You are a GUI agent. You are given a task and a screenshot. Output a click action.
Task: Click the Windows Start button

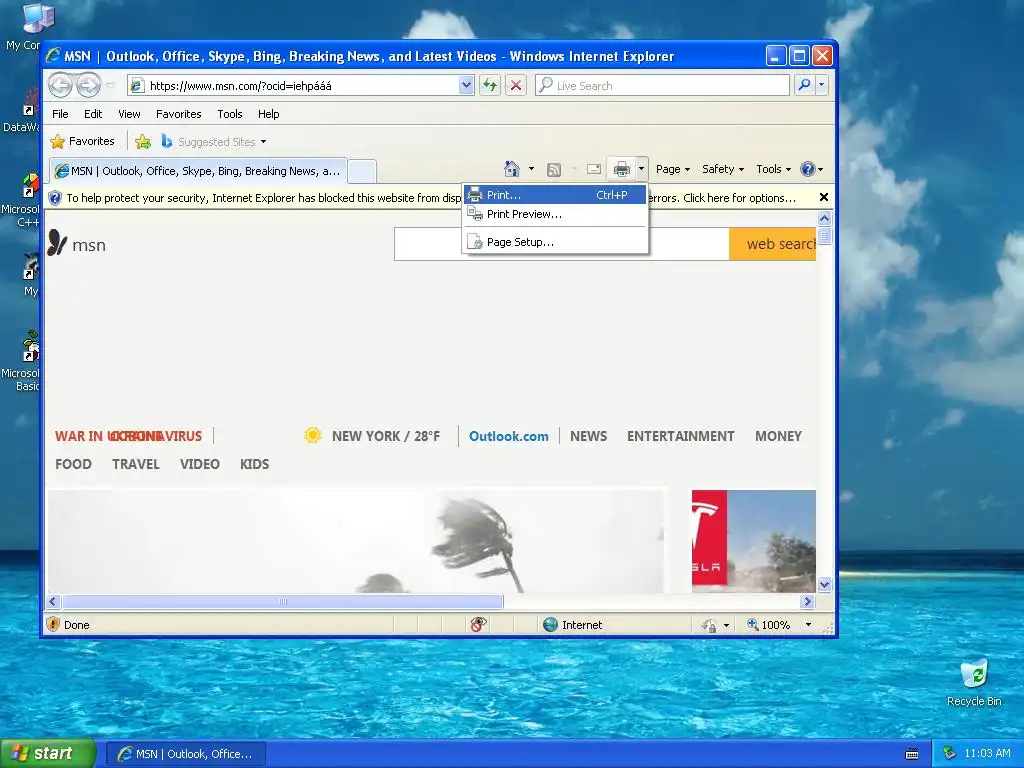(x=48, y=754)
